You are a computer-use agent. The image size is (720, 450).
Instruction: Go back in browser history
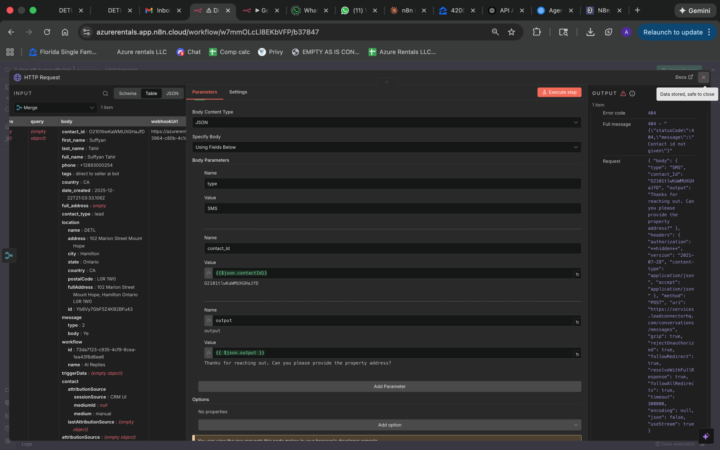(x=11, y=32)
